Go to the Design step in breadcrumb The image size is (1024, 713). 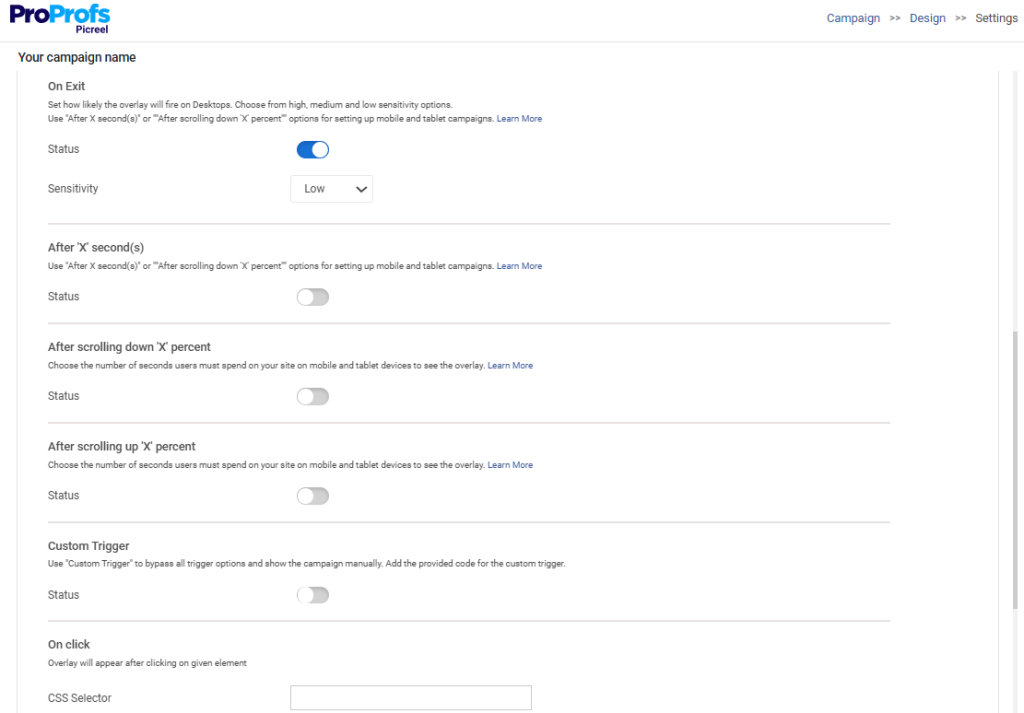click(927, 18)
